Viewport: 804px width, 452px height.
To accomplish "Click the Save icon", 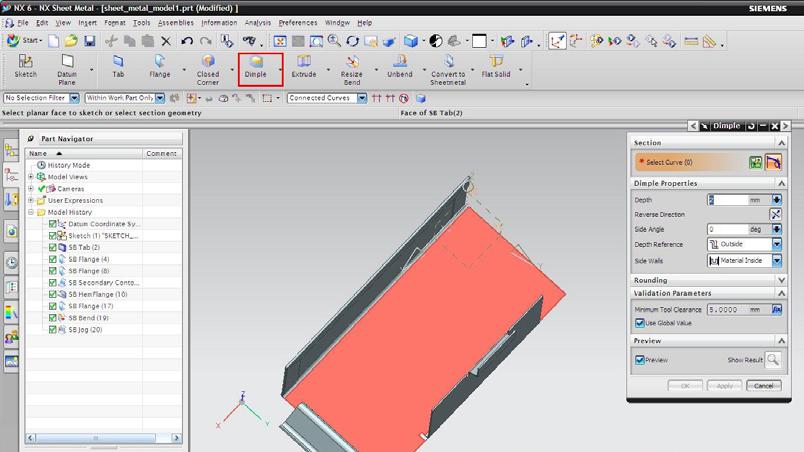I will (90, 41).
